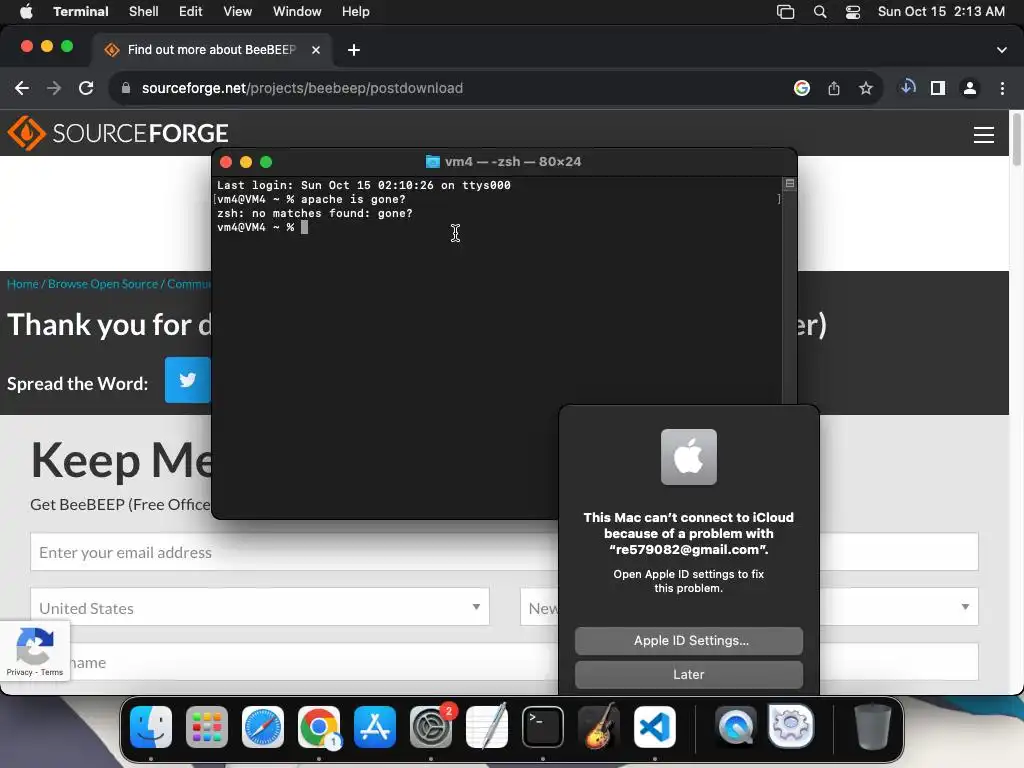The height and width of the screenshot is (768, 1024).
Task: Expand the Chrome tab search chevron
Action: coord(1001,50)
